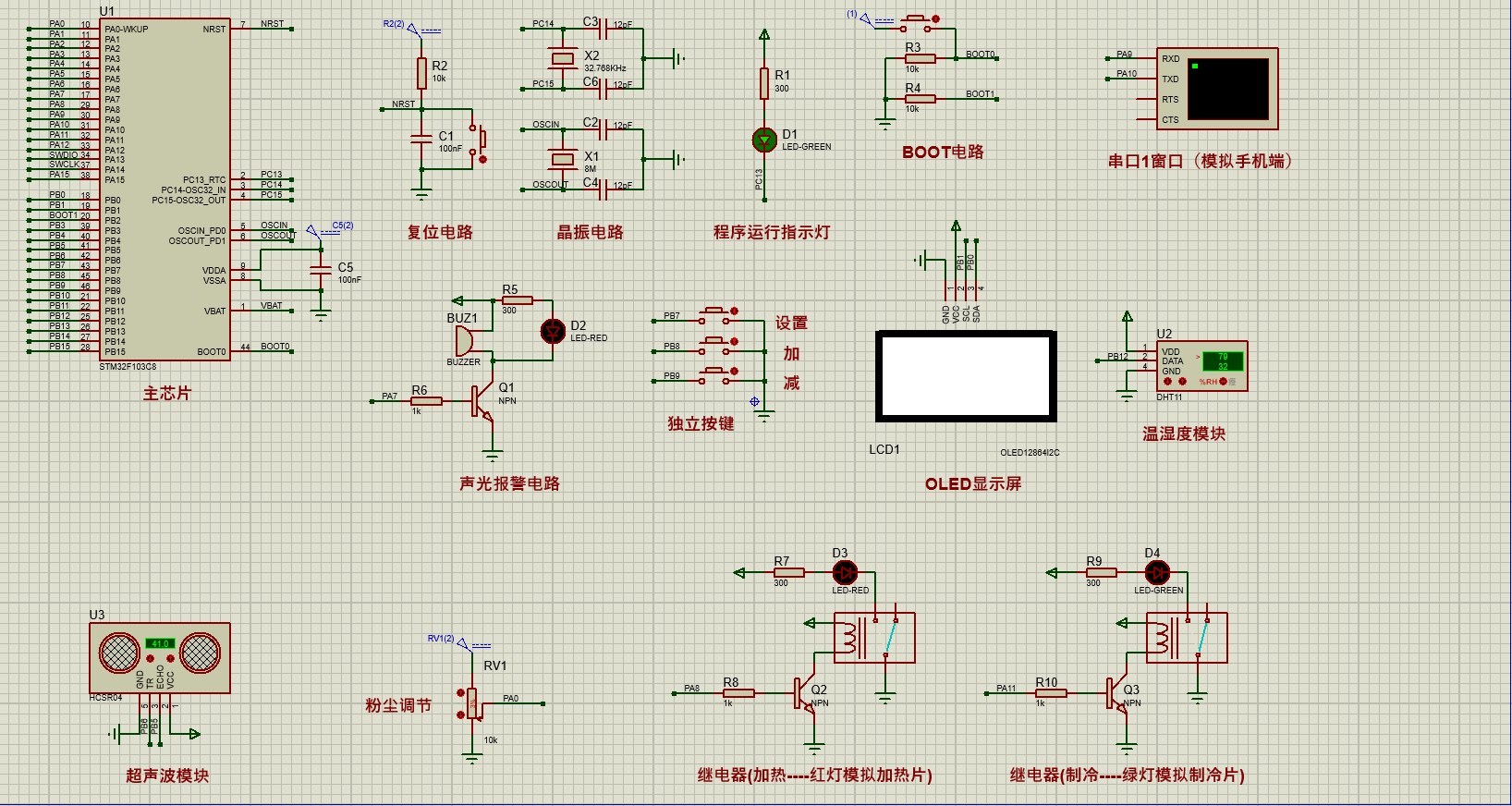Select resistor R8 1k

(x=738, y=693)
